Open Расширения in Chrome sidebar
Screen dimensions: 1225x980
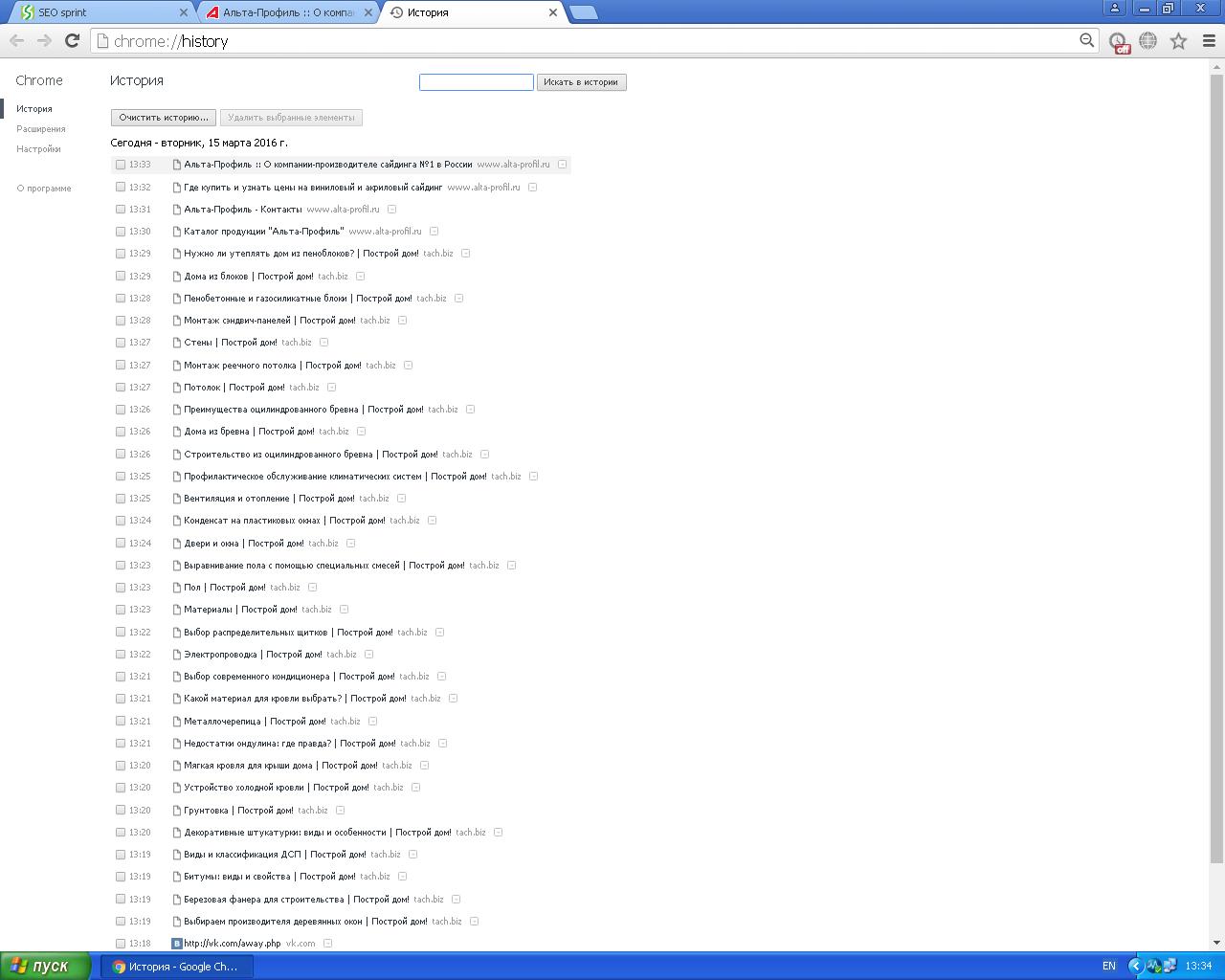coord(41,129)
